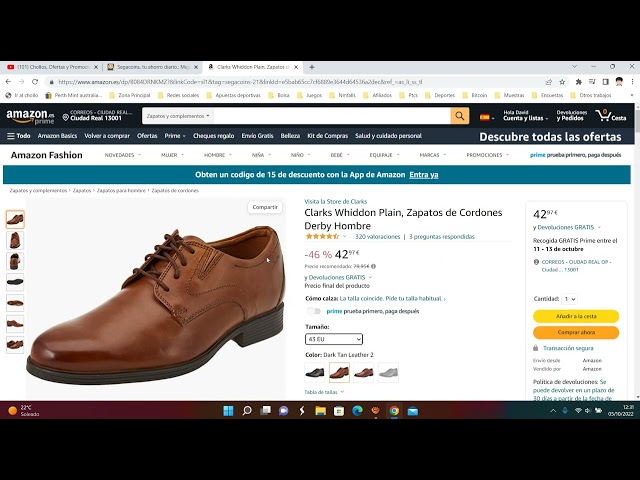
Task: Open the Todo hamburger menu
Action: [19, 136]
